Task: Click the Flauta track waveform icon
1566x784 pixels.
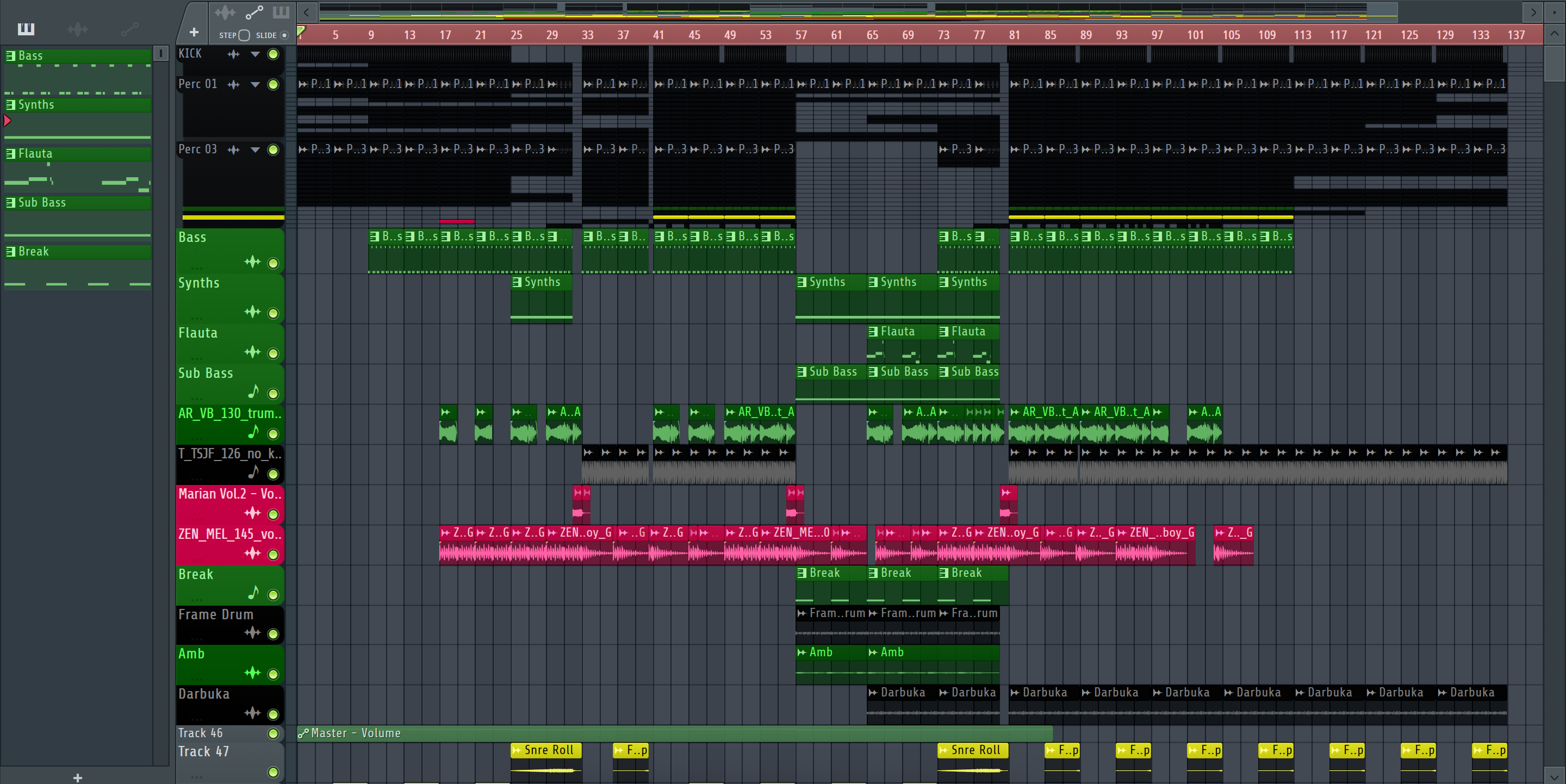Action: click(x=252, y=352)
